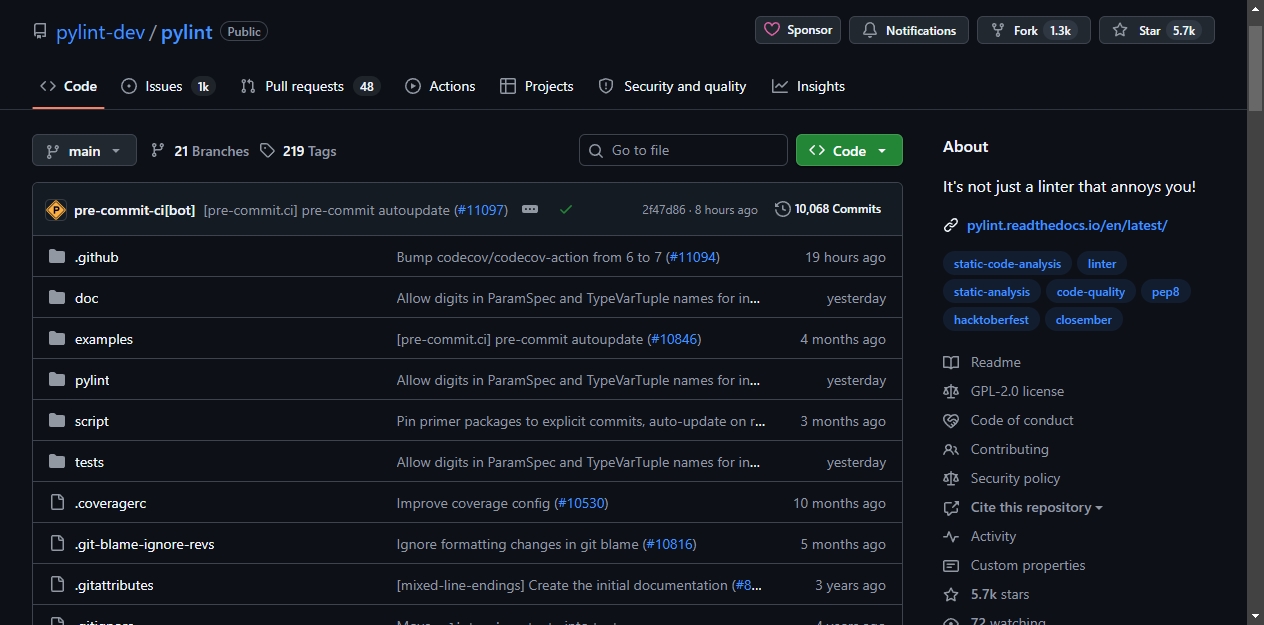Click the static-analysis topic tag
This screenshot has width=1264, height=625.
coord(992,292)
